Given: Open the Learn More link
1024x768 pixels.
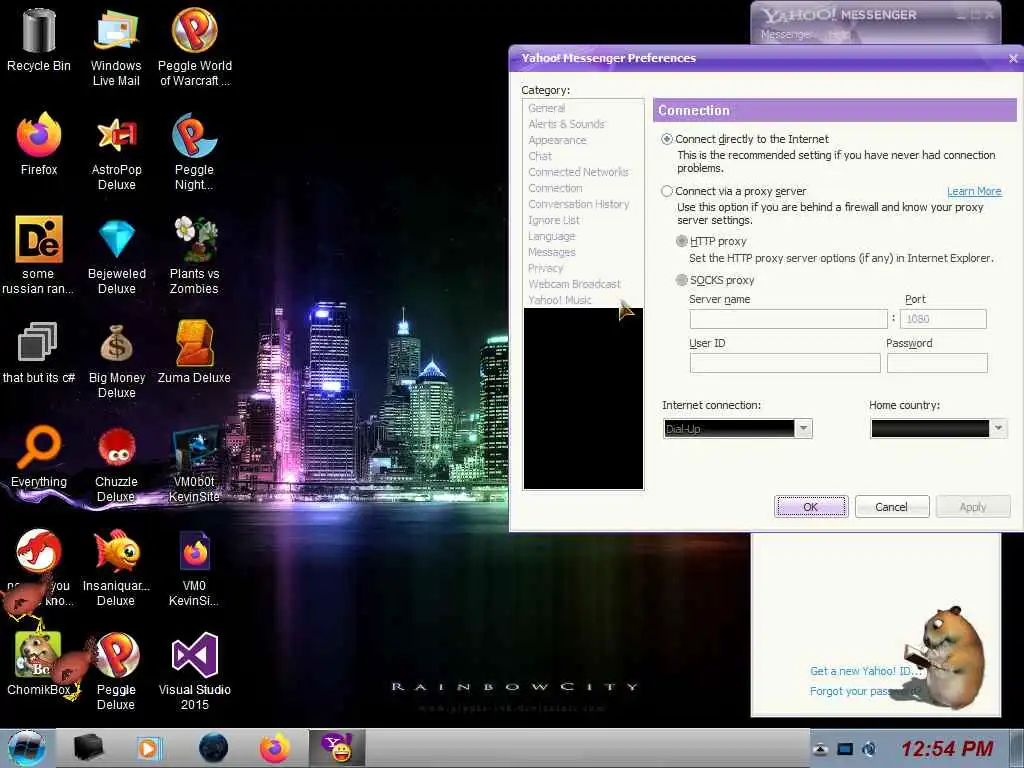Looking at the screenshot, I should click(x=974, y=191).
